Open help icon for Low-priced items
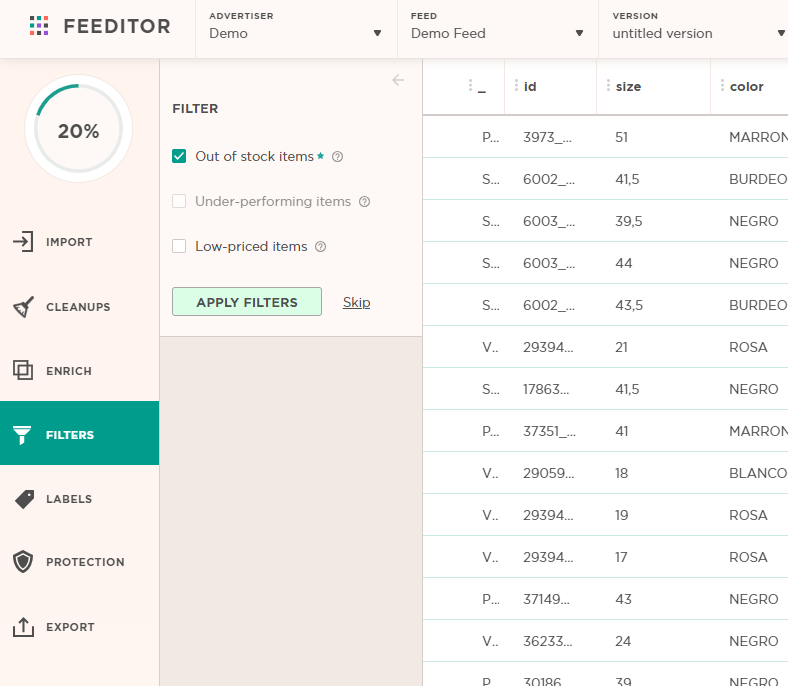This screenshot has width=788, height=686. pos(321,247)
